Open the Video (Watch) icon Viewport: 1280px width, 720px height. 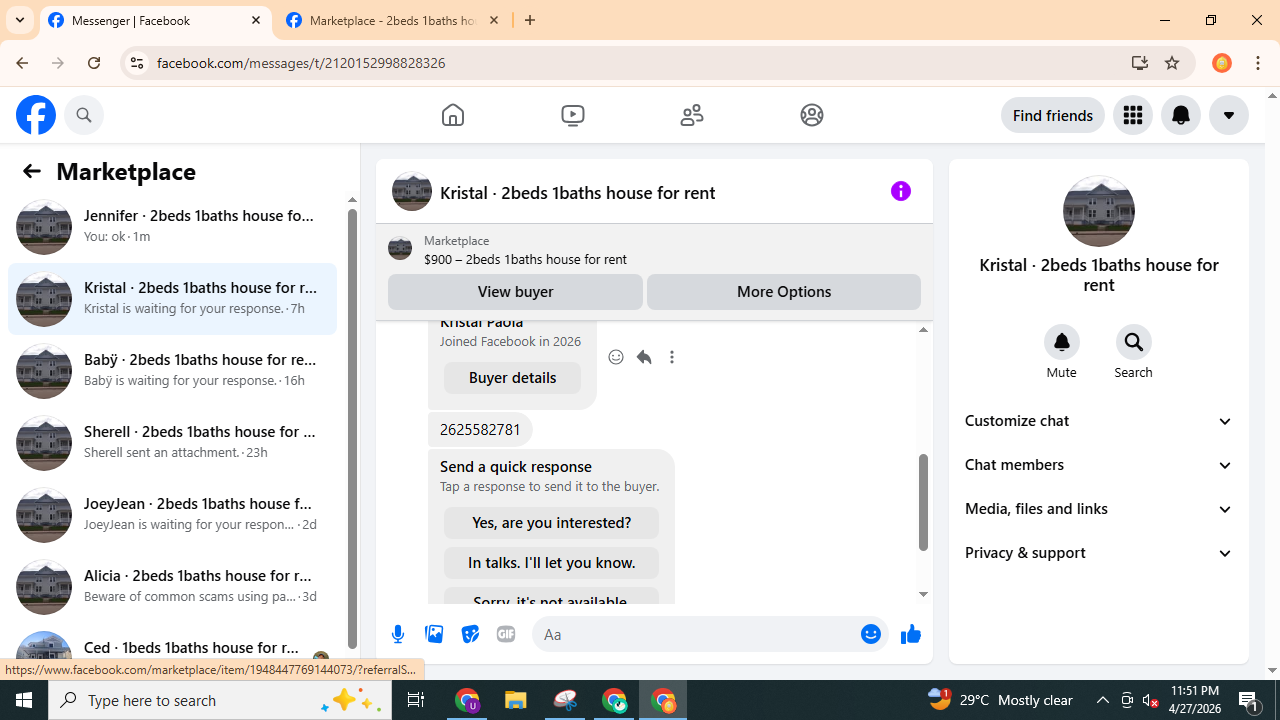[573, 115]
